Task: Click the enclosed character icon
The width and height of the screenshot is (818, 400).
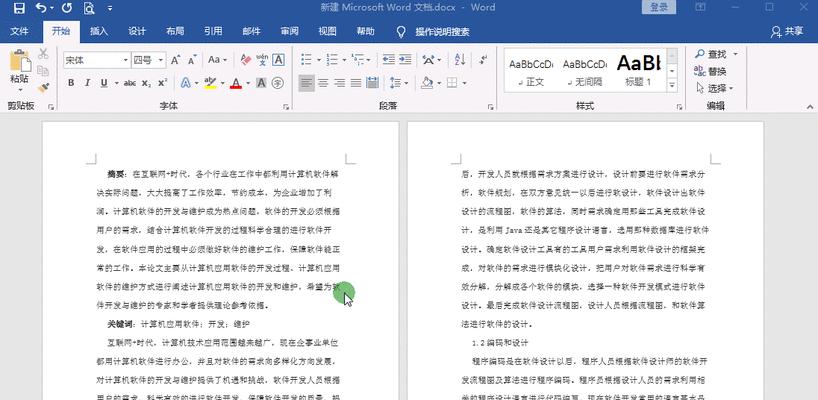Action: pyautogui.click(x=278, y=83)
